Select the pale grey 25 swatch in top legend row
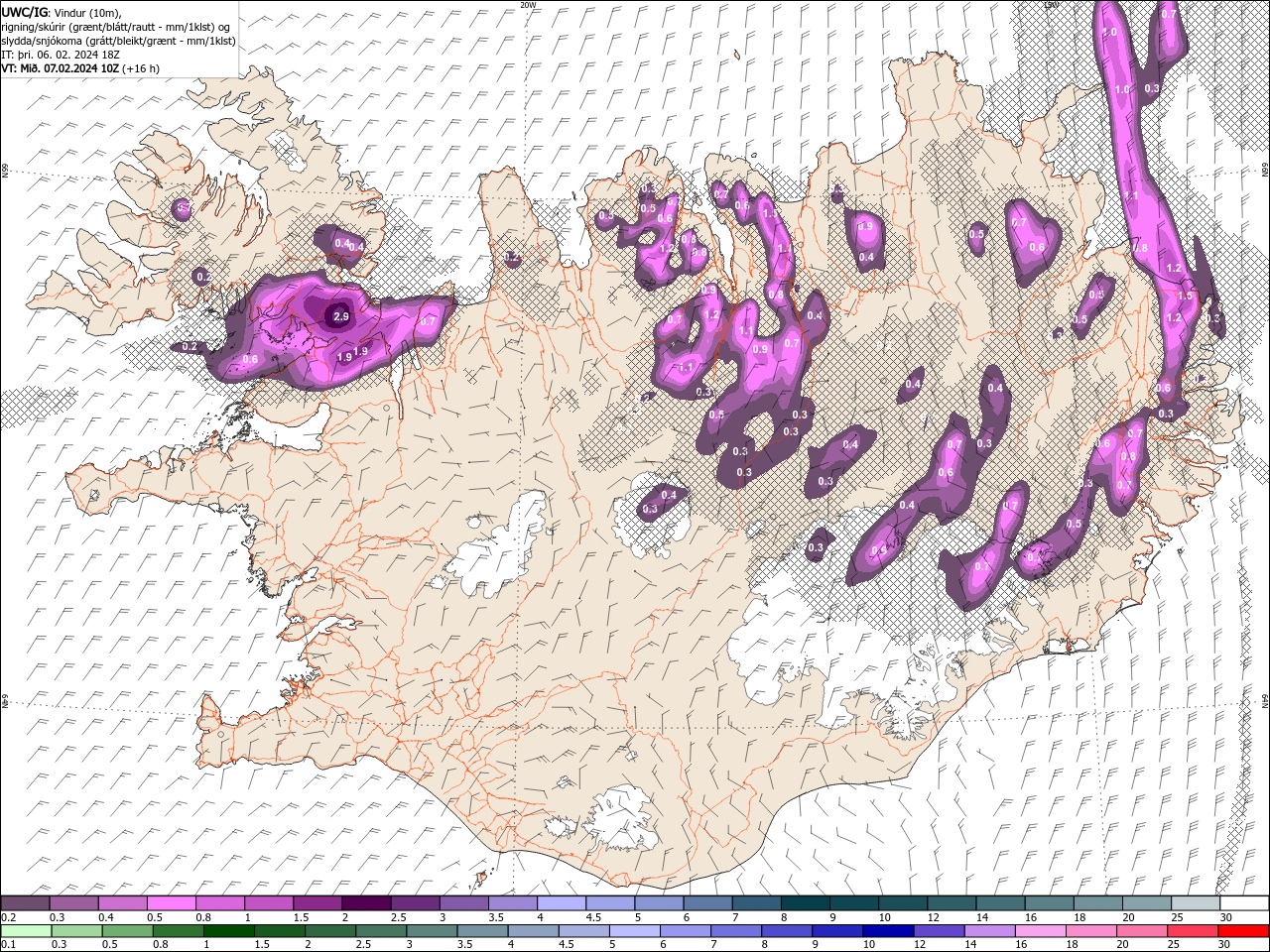The image size is (1270, 952). [1197, 903]
